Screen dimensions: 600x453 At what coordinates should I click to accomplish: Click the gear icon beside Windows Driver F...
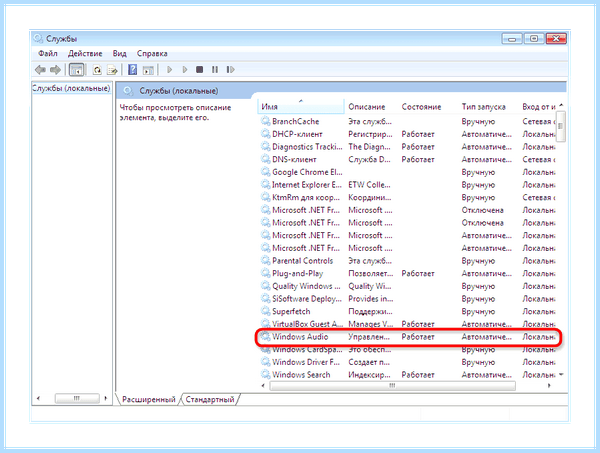coord(266,362)
